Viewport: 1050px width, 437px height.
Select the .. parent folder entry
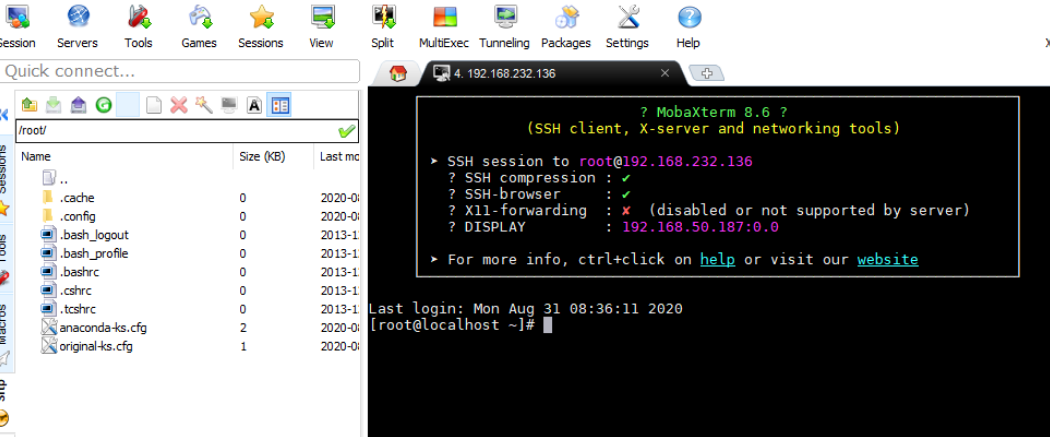tap(55, 179)
